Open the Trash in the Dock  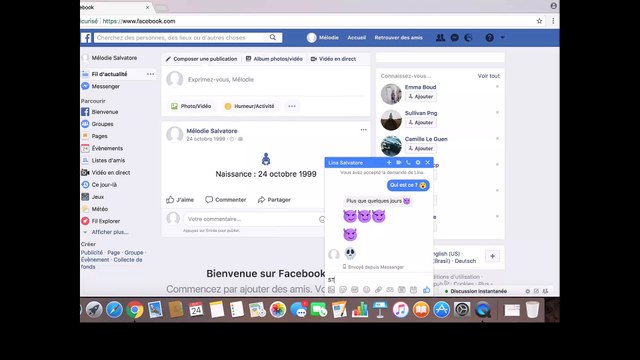point(532,309)
